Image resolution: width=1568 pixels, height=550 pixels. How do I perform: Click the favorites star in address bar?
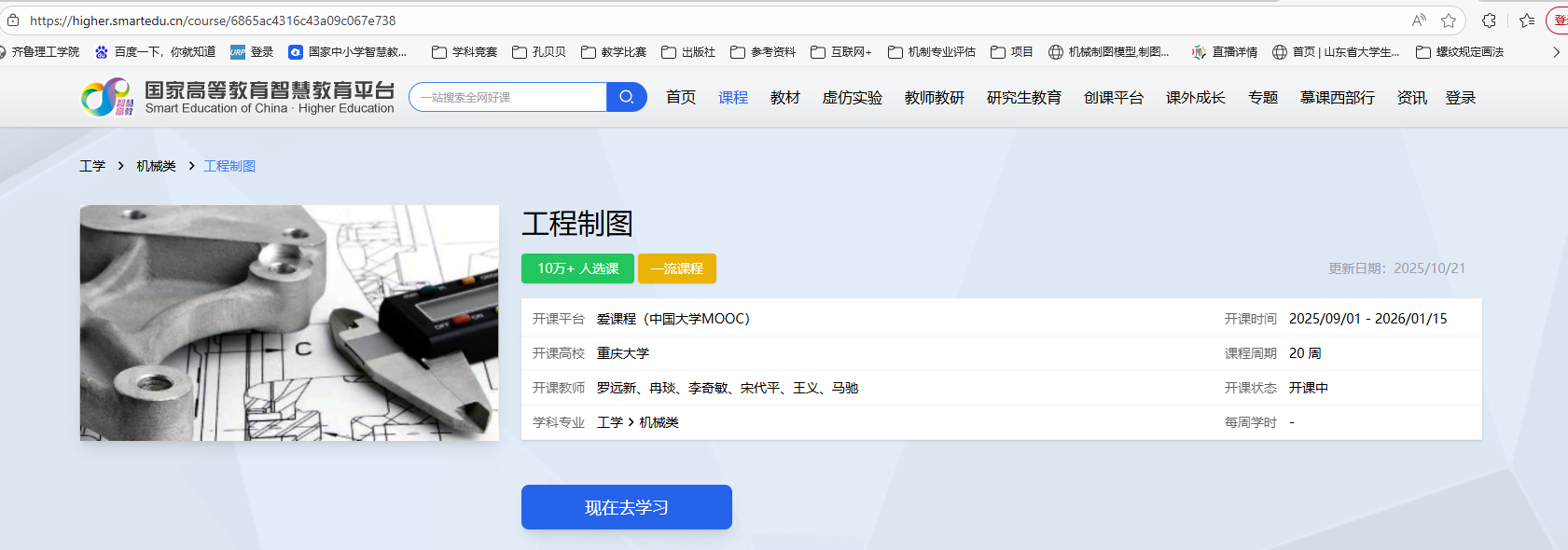(x=1448, y=21)
